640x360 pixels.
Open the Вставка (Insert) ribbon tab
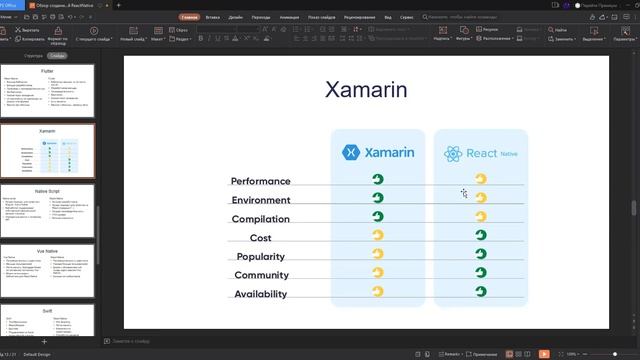213,17
